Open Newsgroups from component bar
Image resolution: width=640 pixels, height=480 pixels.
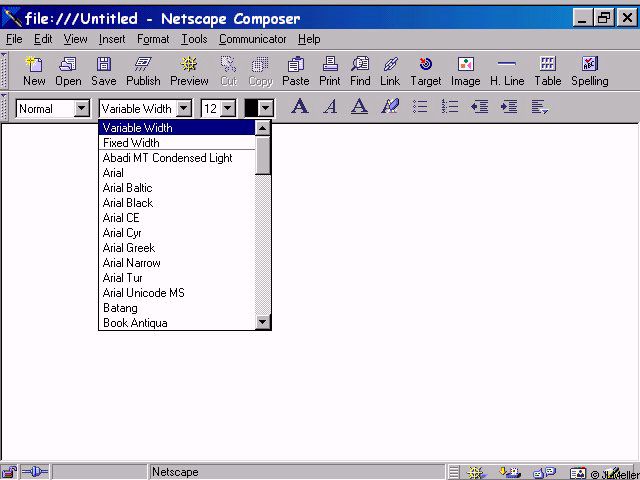tap(545, 473)
